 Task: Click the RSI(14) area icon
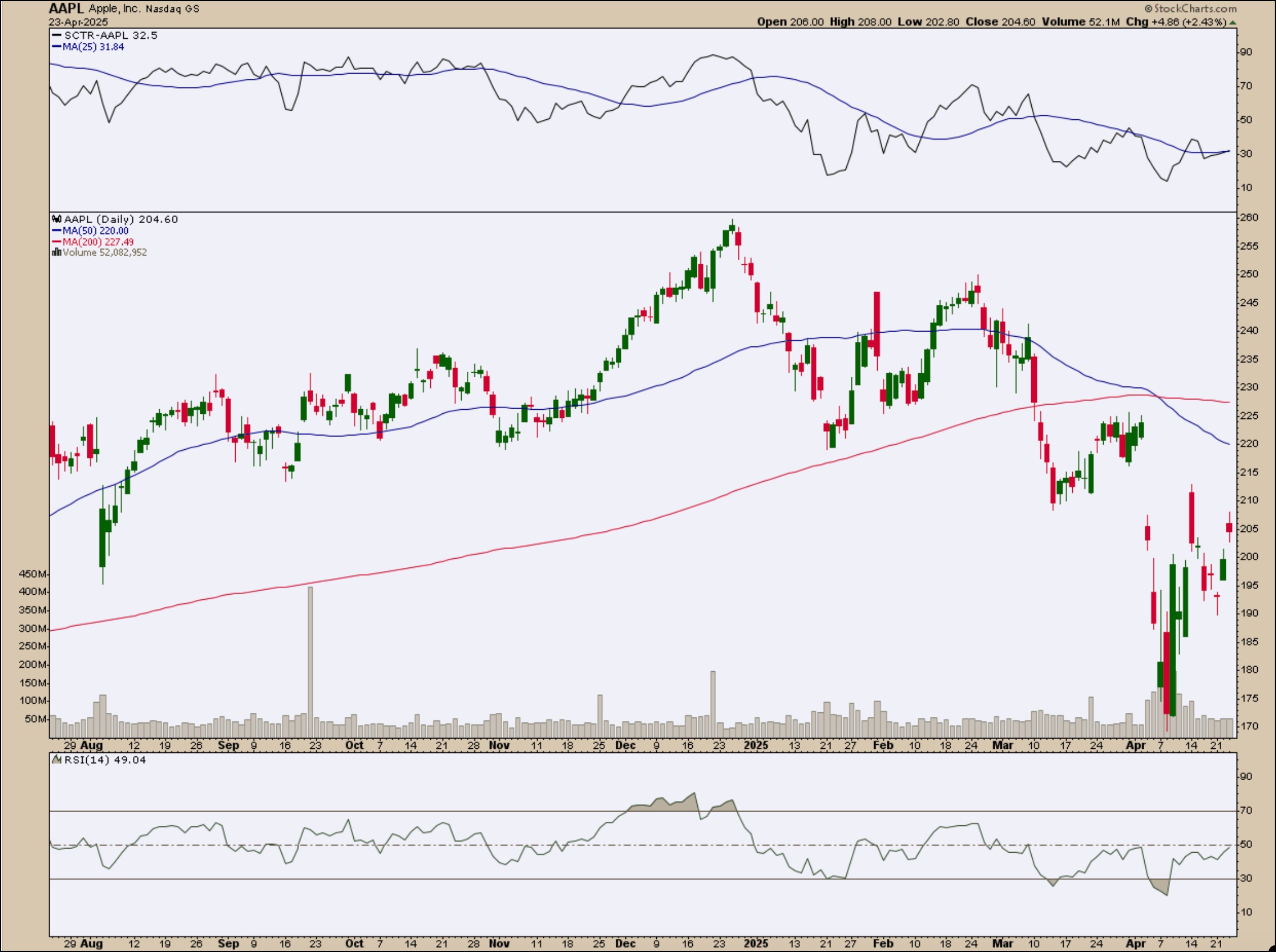57,760
